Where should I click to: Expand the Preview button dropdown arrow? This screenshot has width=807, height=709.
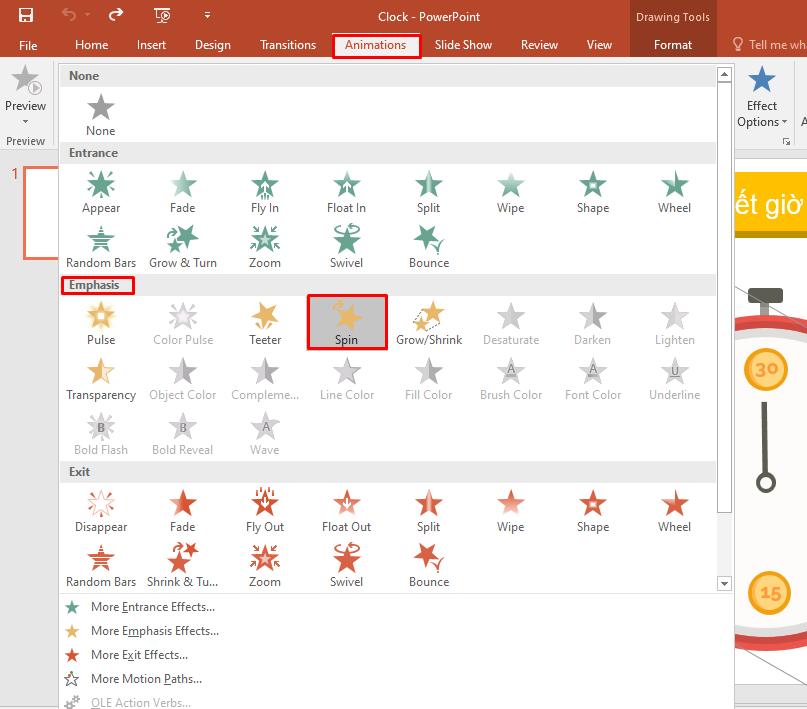[x=25, y=122]
